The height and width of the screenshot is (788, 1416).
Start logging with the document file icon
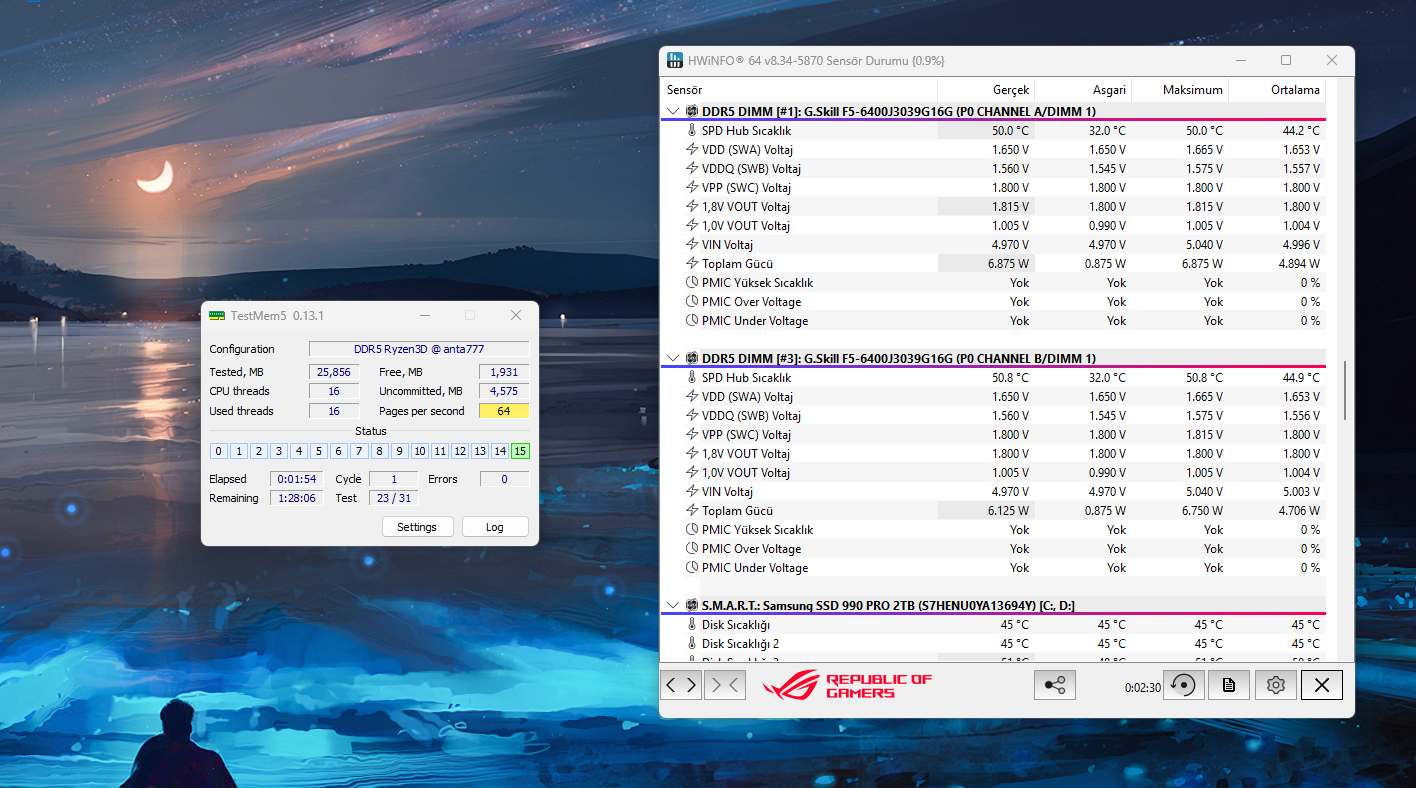pyautogui.click(x=1229, y=685)
